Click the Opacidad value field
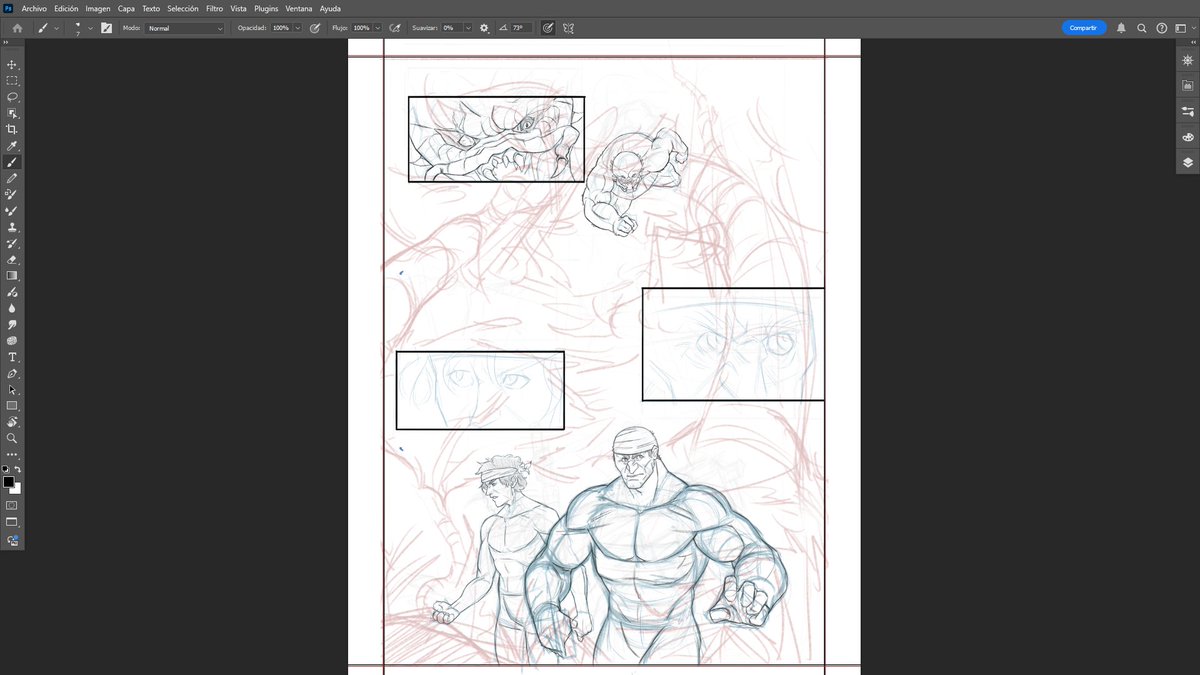Viewport: 1200px width, 675px height. tap(281, 28)
